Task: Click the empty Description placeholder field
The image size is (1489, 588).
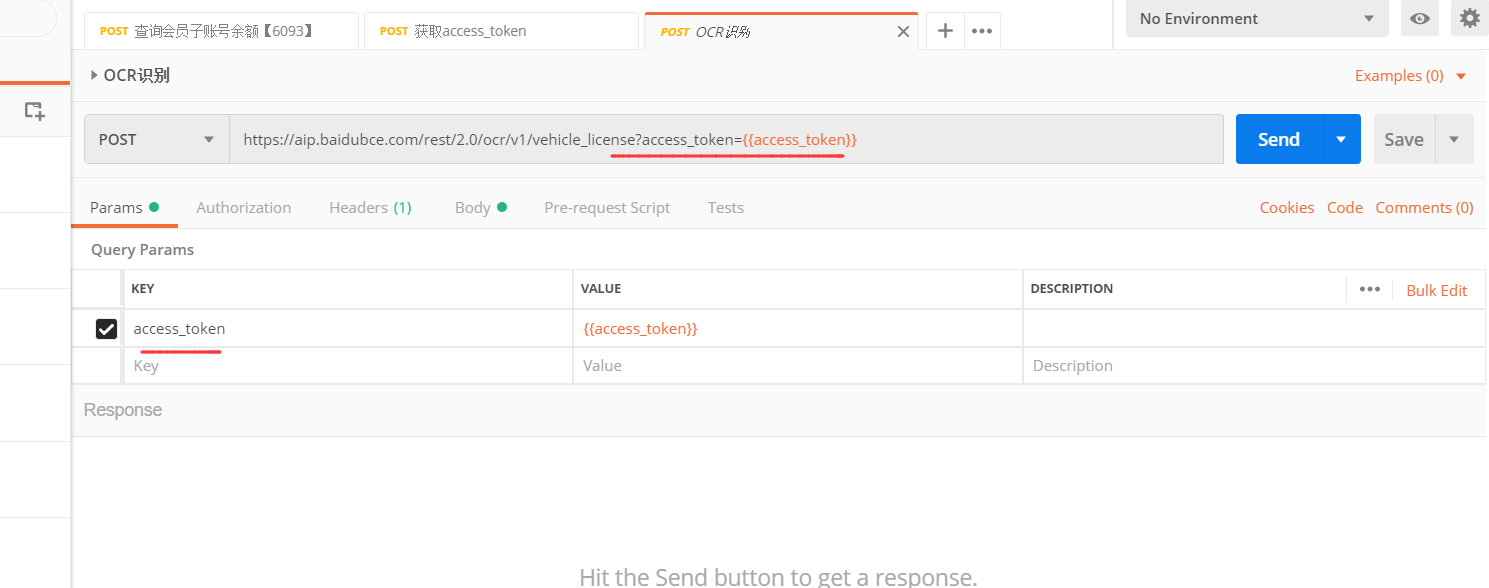Action: [1254, 366]
